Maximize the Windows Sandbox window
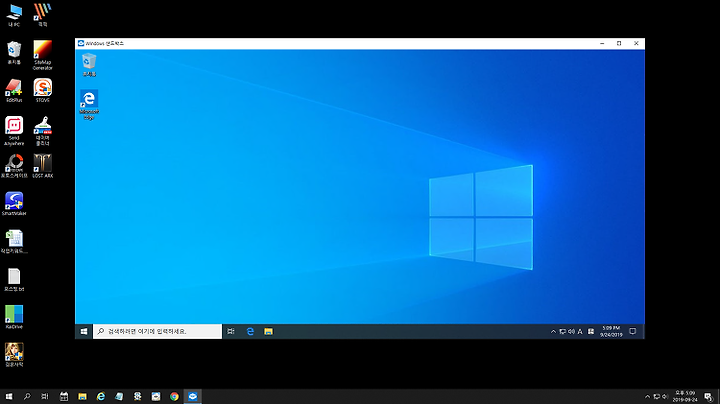720x404 pixels. click(x=619, y=43)
